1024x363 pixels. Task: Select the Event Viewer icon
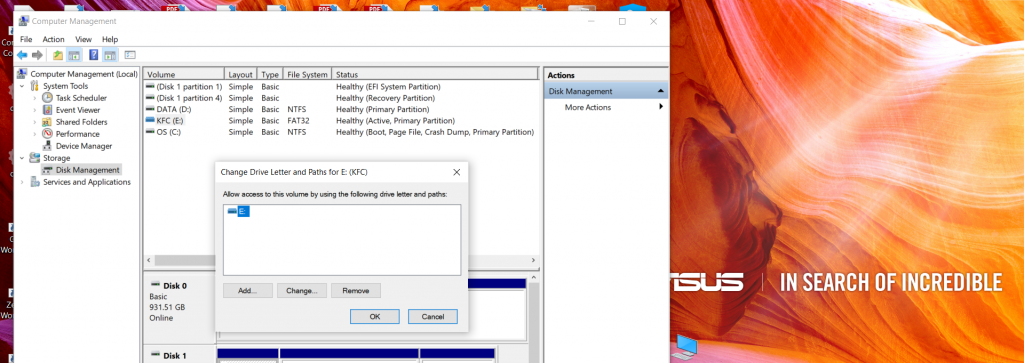pos(47,110)
